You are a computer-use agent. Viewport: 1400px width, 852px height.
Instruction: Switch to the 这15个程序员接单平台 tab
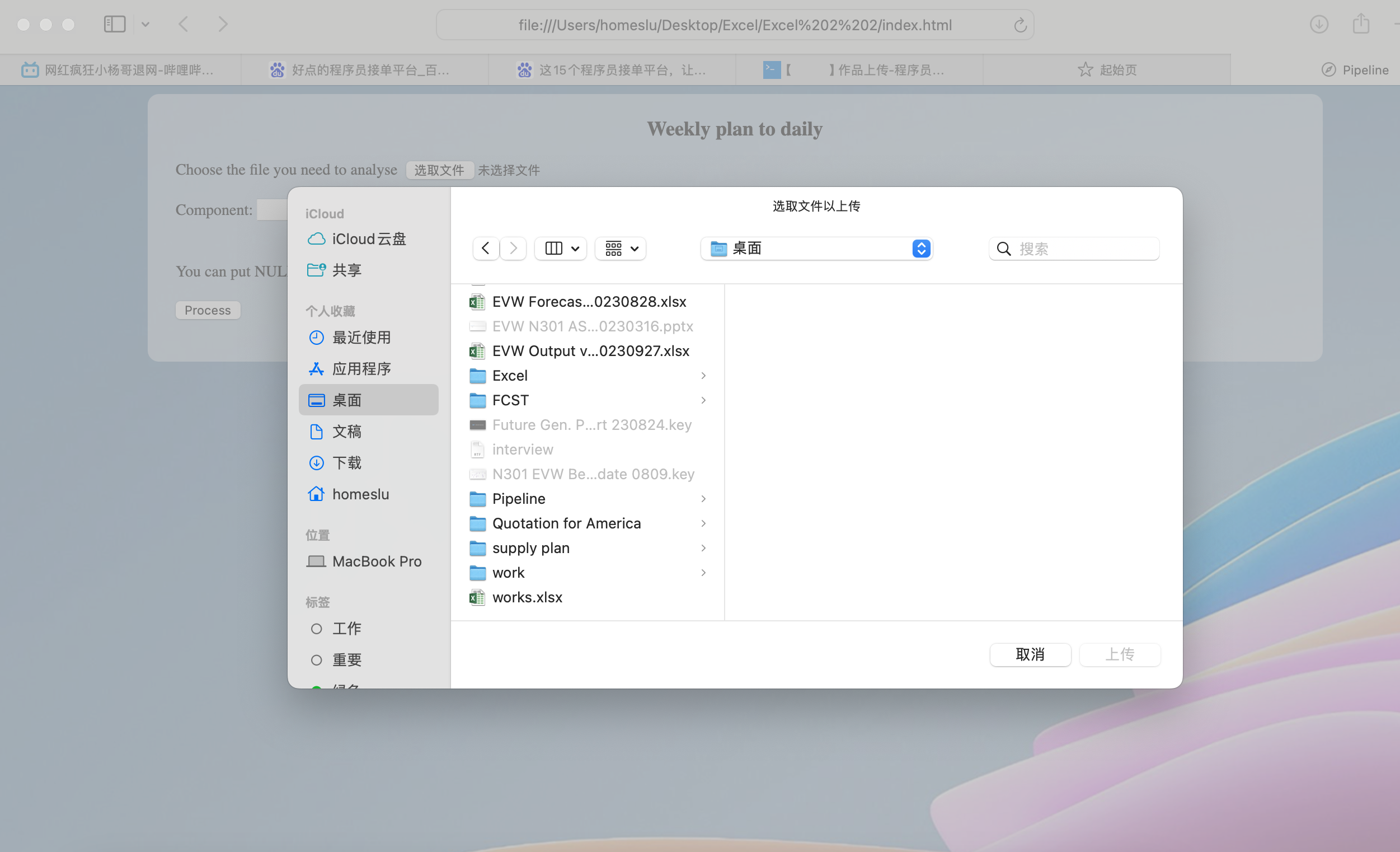point(612,70)
